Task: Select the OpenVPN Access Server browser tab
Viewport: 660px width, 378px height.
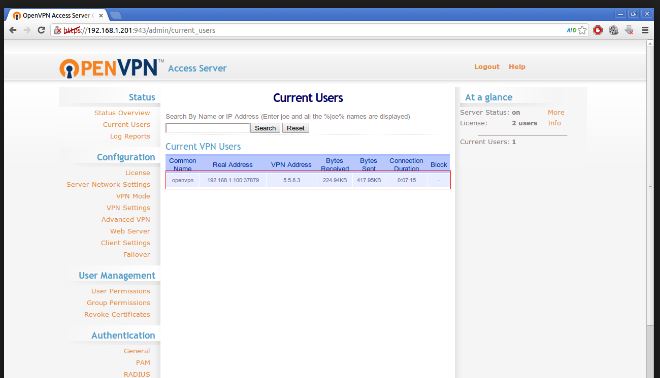Action: 57,15
